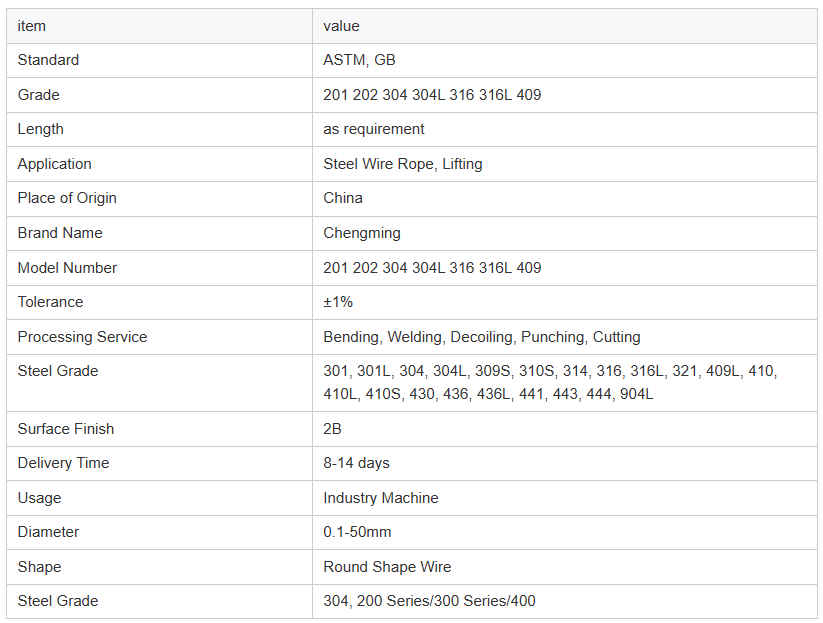
Task: Click the 'Bending, Welding, Decoiling, Punching, Cutting' text
Action: pyautogui.click(x=481, y=337)
